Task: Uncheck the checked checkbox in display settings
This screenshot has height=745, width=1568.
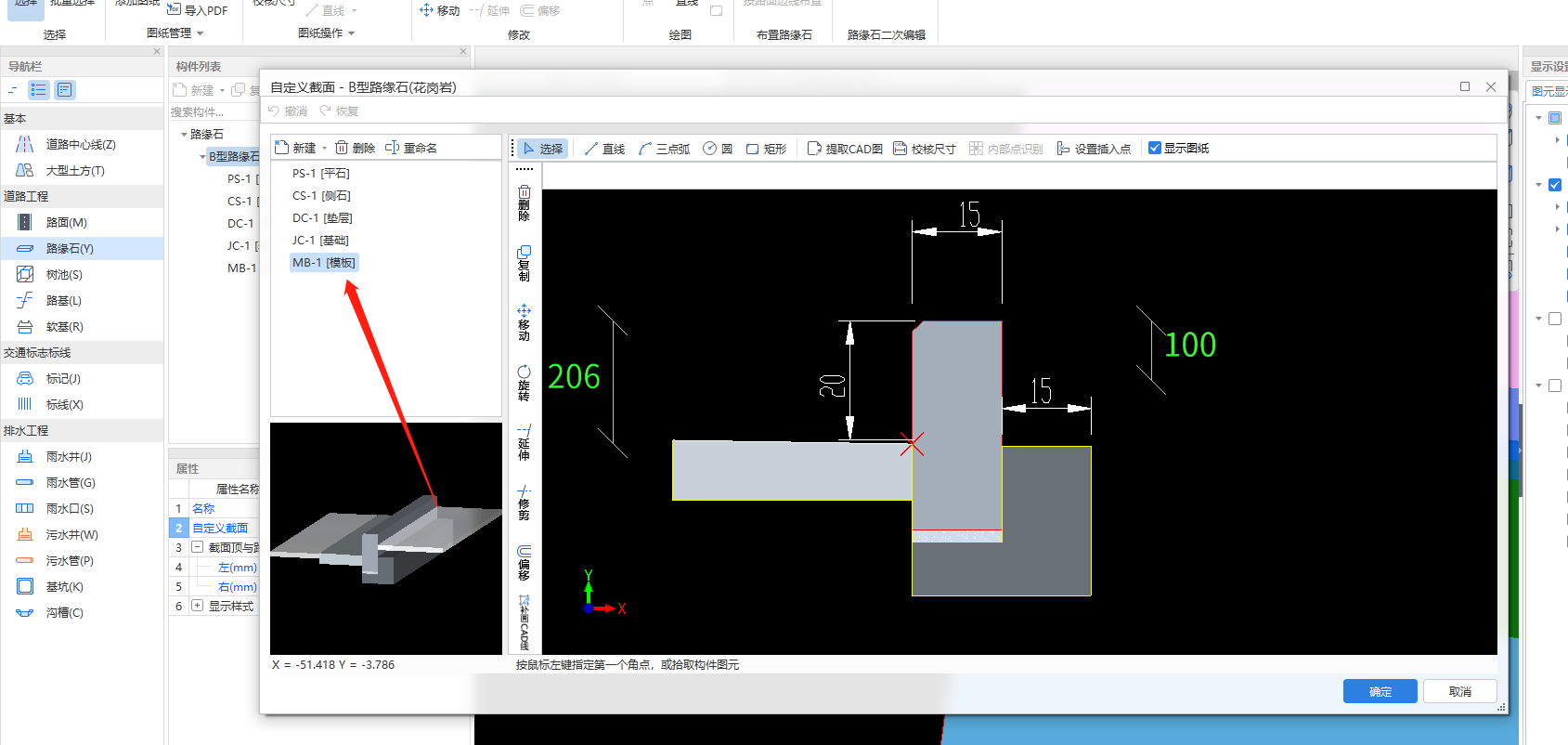Action: coord(1555,185)
